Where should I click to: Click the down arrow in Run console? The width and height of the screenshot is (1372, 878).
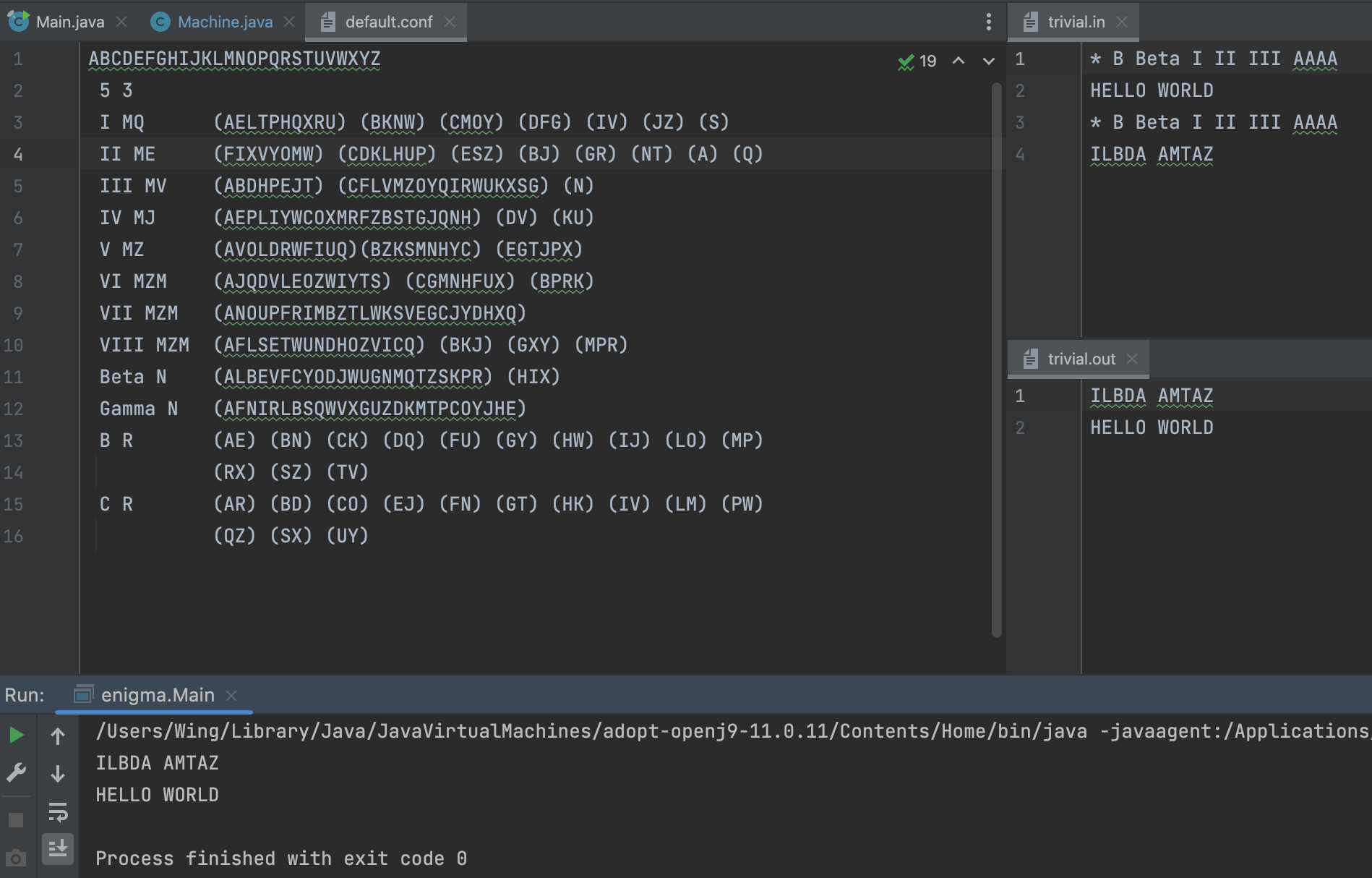[x=58, y=774]
